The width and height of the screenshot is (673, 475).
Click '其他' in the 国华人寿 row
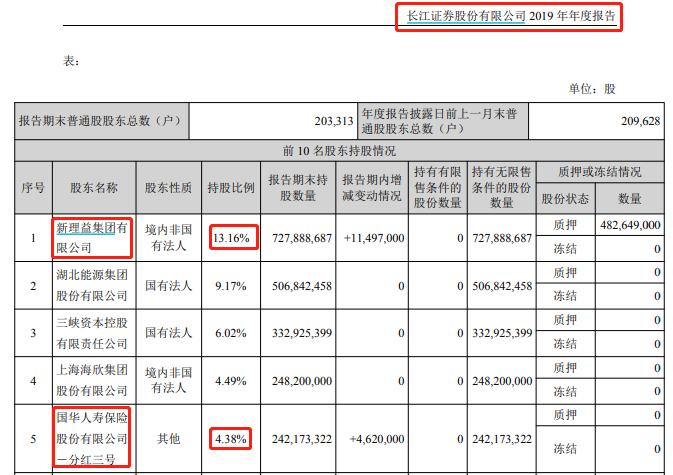coord(168,439)
